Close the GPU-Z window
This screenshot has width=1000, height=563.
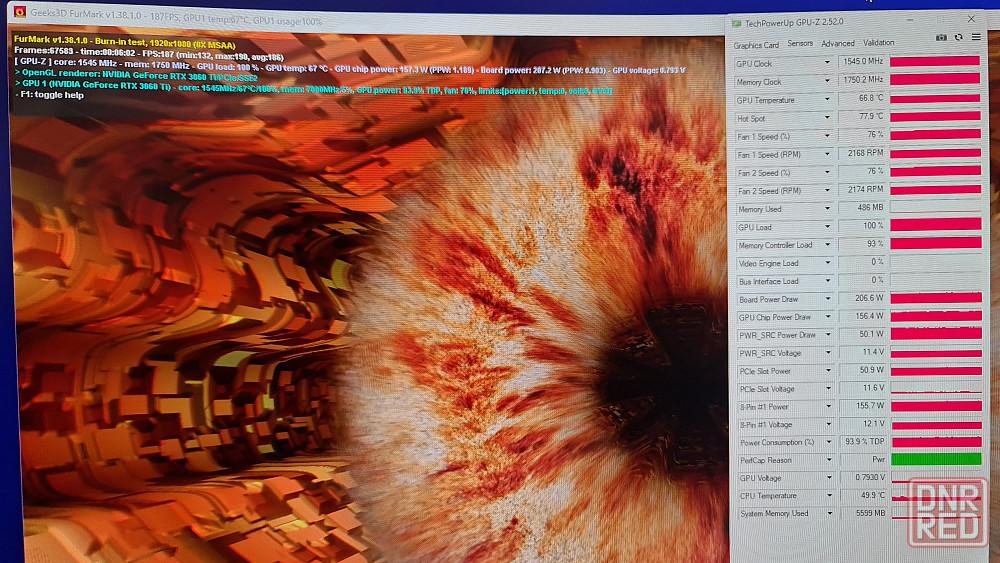(x=971, y=19)
